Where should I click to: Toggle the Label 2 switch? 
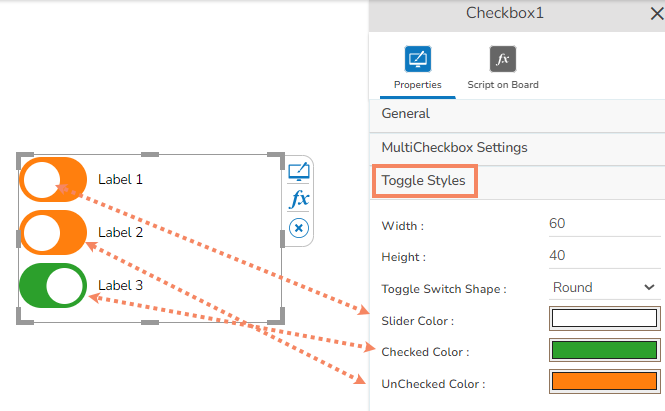(52, 232)
